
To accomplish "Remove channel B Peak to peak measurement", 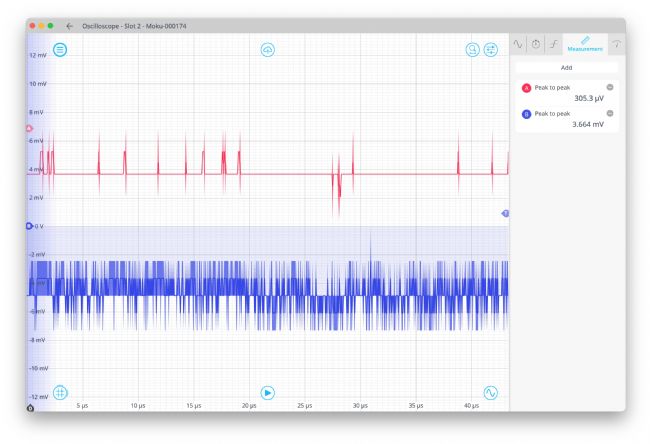I will pyautogui.click(x=610, y=113).
